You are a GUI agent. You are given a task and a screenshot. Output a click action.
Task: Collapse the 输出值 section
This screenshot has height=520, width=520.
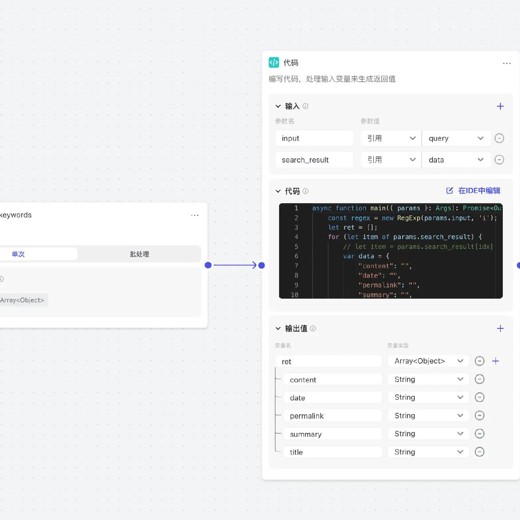pyautogui.click(x=278, y=328)
